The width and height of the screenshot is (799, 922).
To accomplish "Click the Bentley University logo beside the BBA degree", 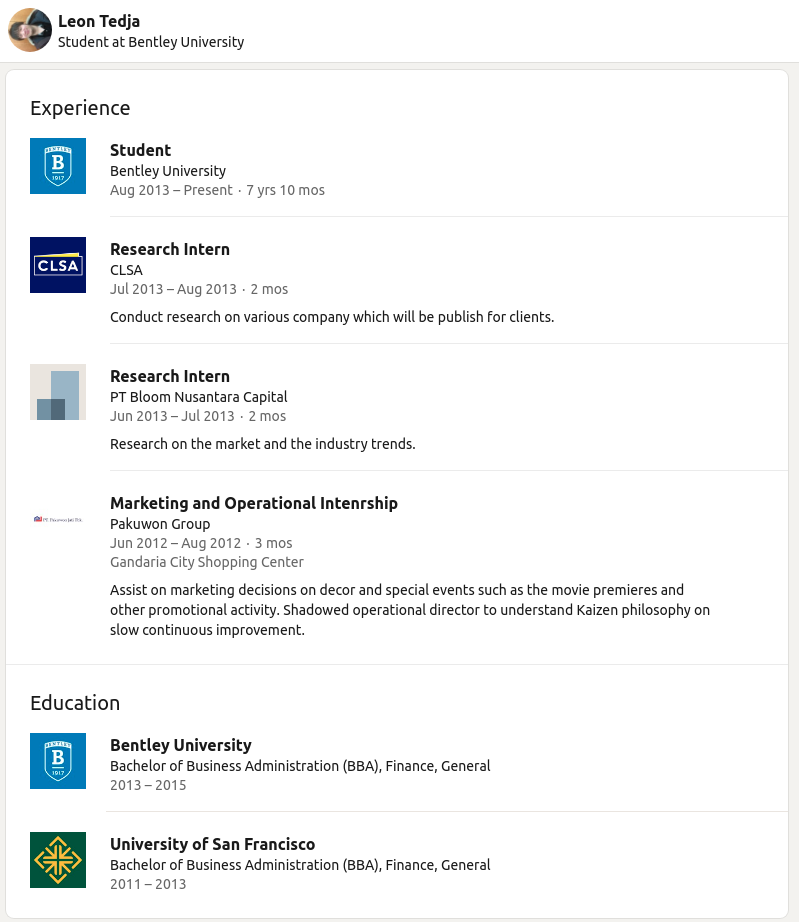I will 58,761.
